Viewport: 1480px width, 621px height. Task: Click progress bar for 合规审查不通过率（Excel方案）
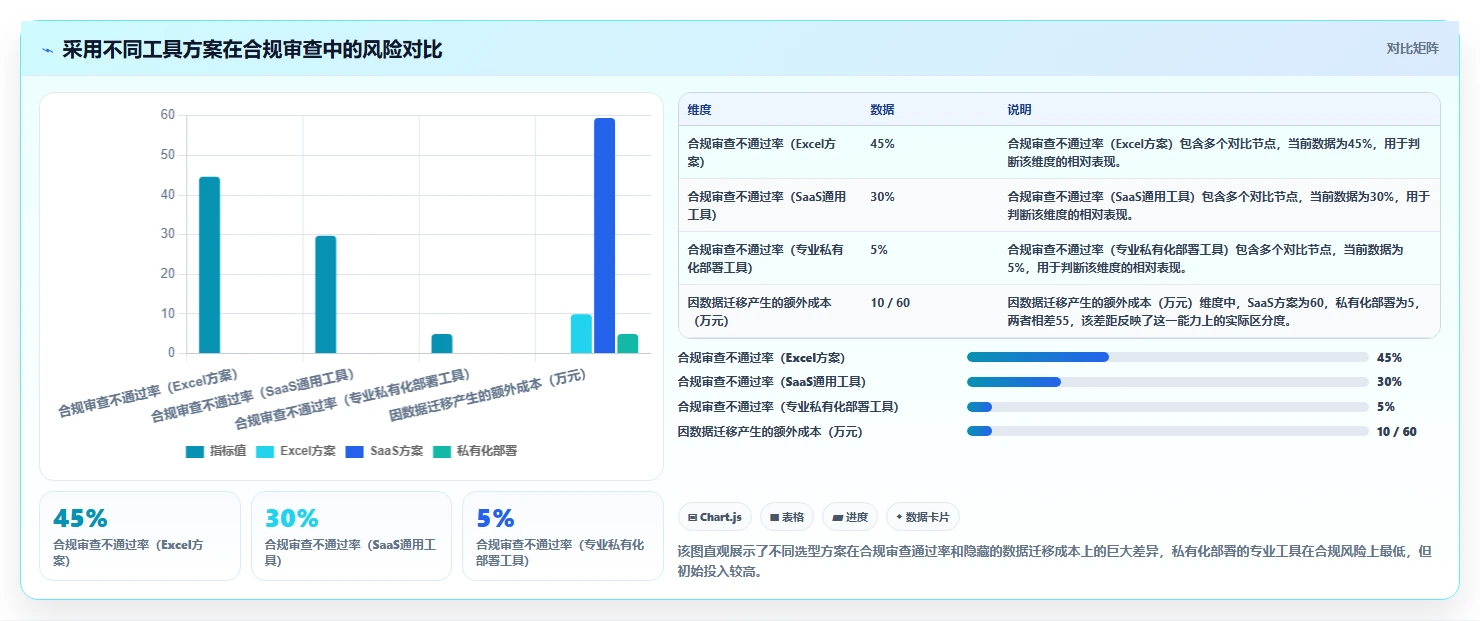coord(1167,357)
